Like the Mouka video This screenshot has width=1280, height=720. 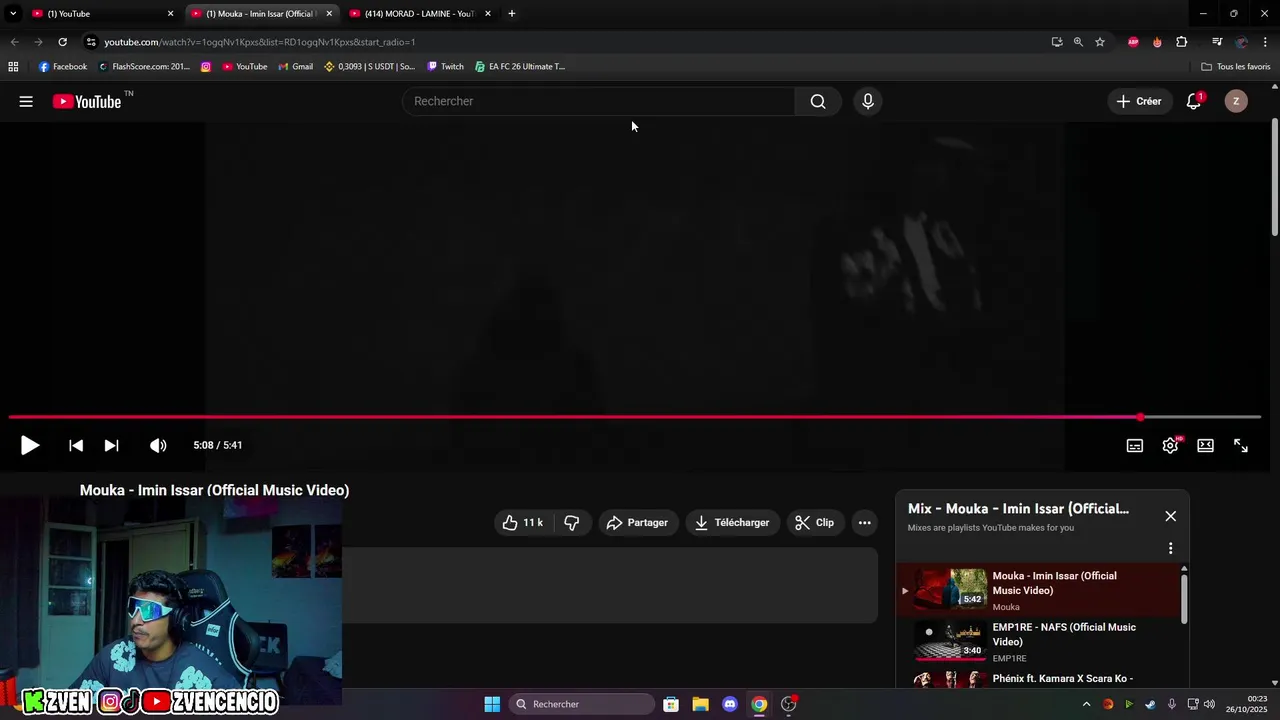coord(523,523)
